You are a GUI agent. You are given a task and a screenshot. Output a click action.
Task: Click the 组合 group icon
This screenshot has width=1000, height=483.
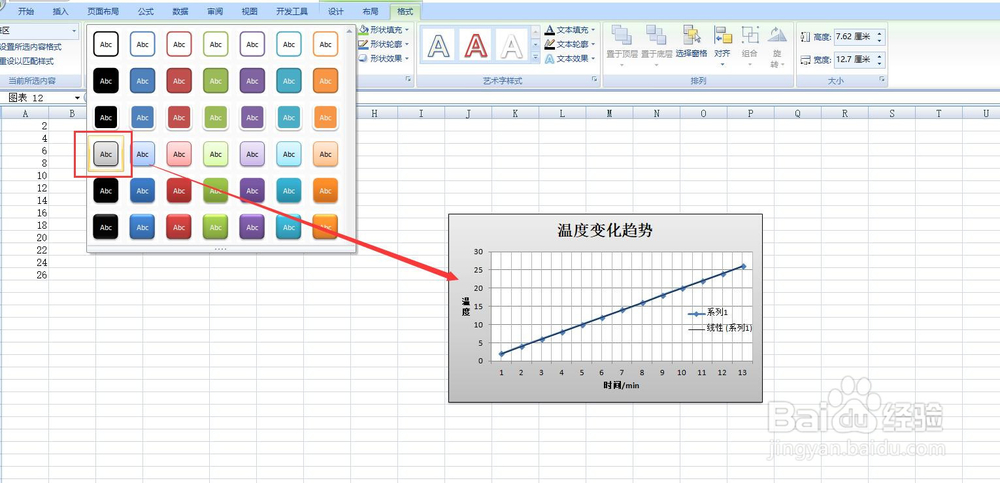tap(750, 35)
